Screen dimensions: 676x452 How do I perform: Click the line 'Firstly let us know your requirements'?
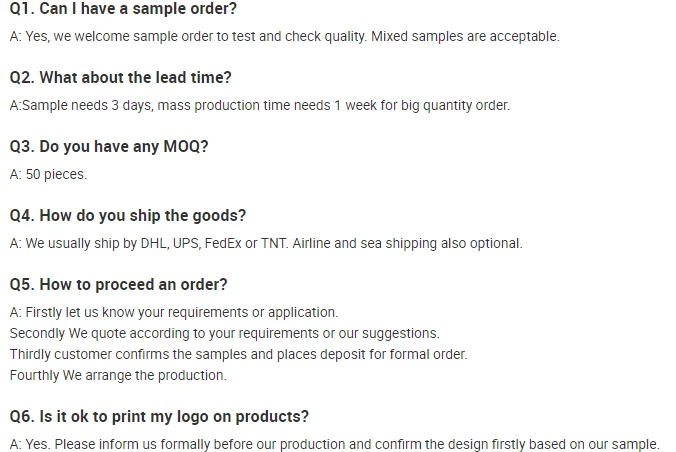point(174,312)
